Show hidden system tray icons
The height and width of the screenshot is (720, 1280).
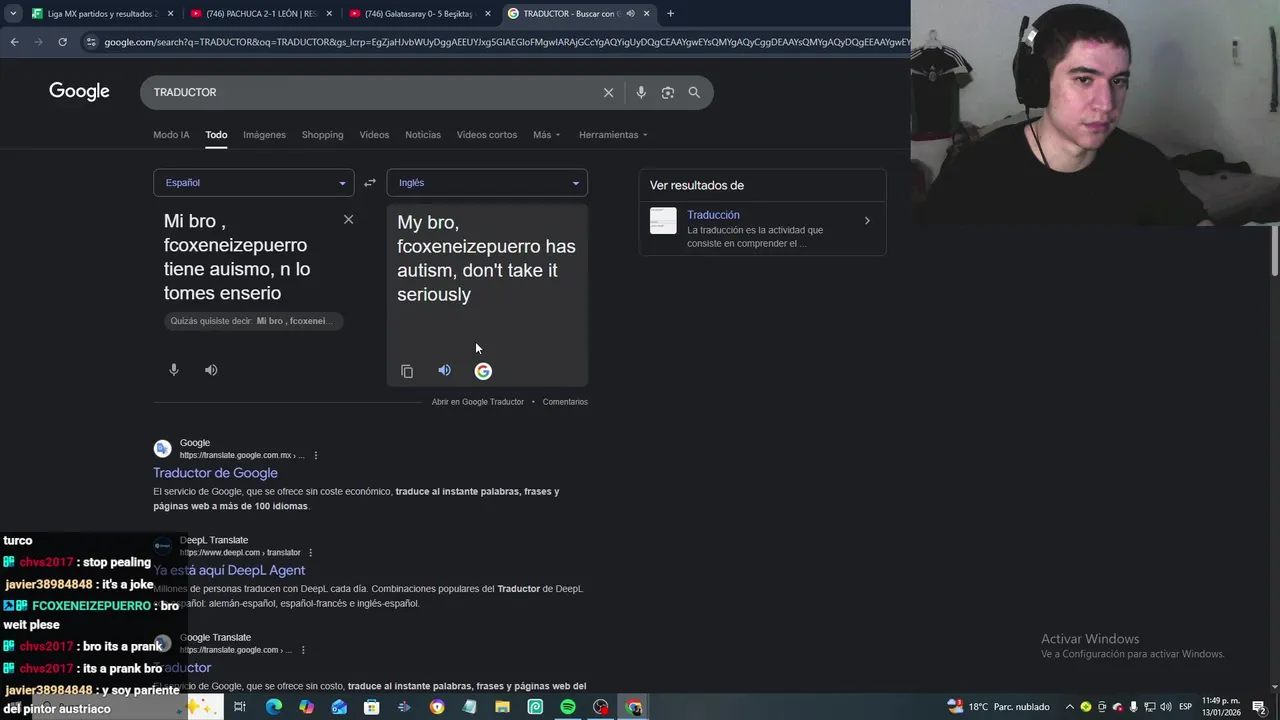1070,707
